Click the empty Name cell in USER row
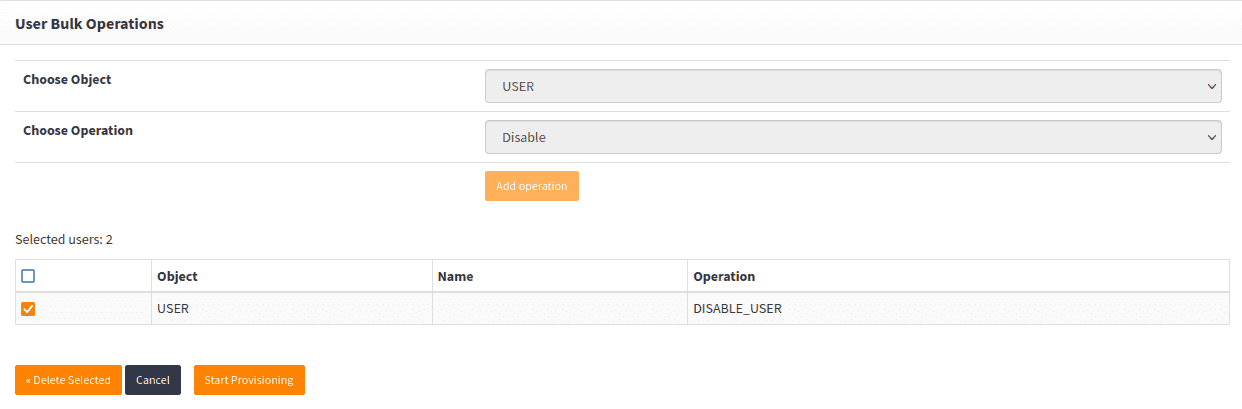The width and height of the screenshot is (1242, 409). [x=559, y=309]
